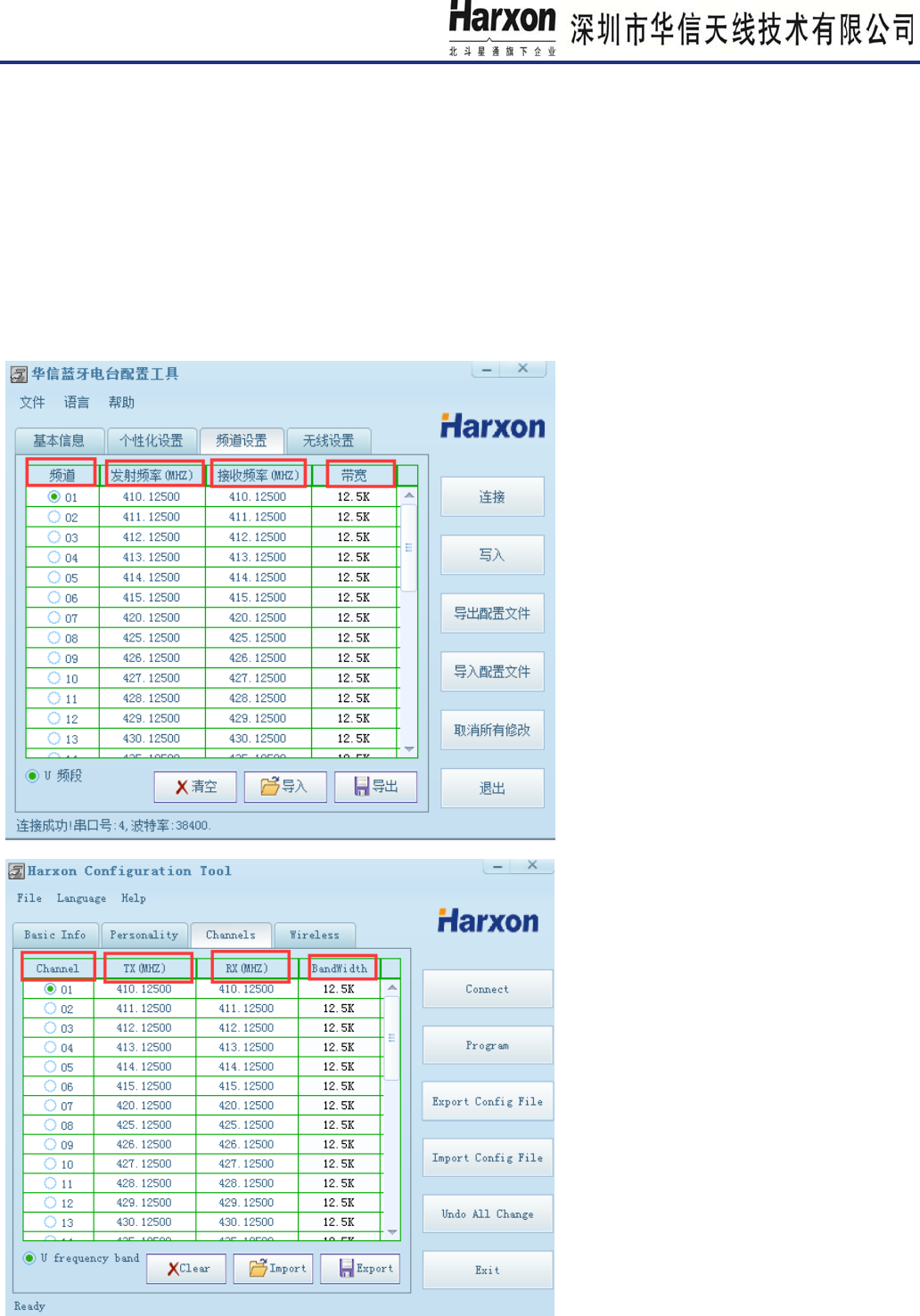The height and width of the screenshot is (1316, 920).
Task: Switch to the Channels tab
Action: coord(231,935)
